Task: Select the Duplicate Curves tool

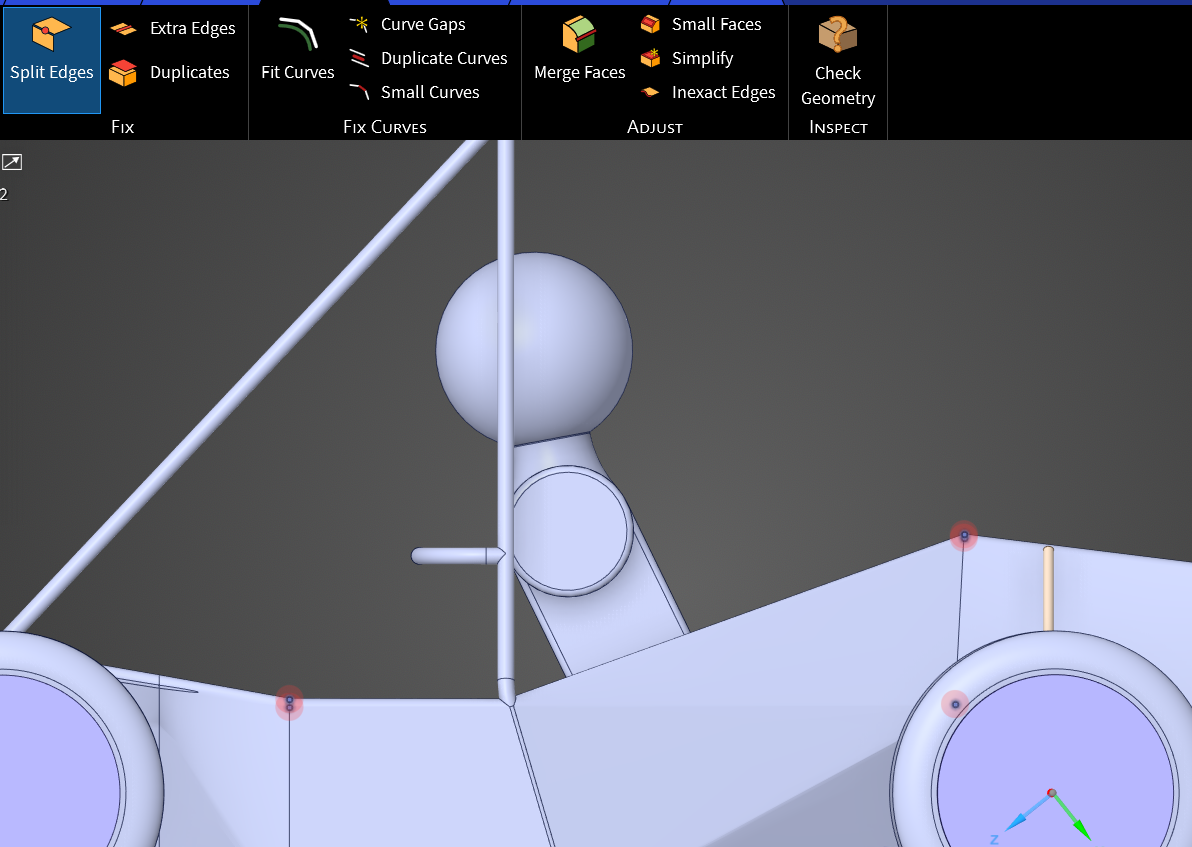Action: [x=428, y=59]
